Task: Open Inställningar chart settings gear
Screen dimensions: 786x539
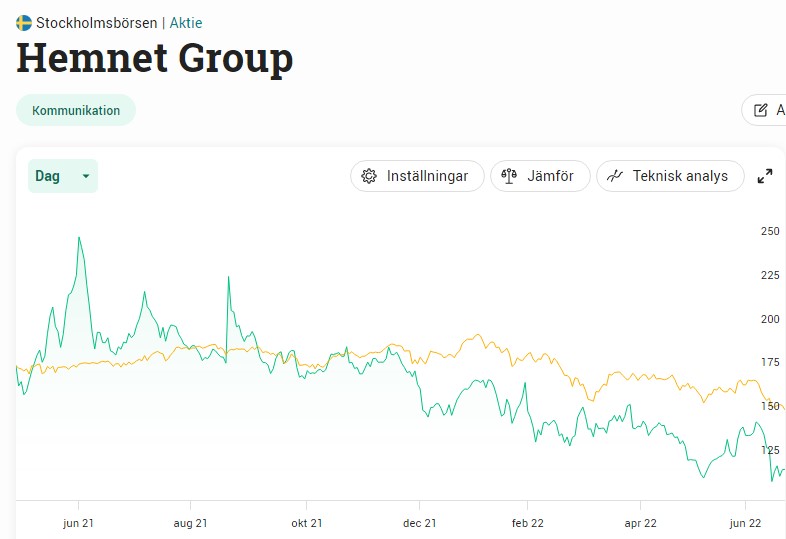Action: (369, 176)
